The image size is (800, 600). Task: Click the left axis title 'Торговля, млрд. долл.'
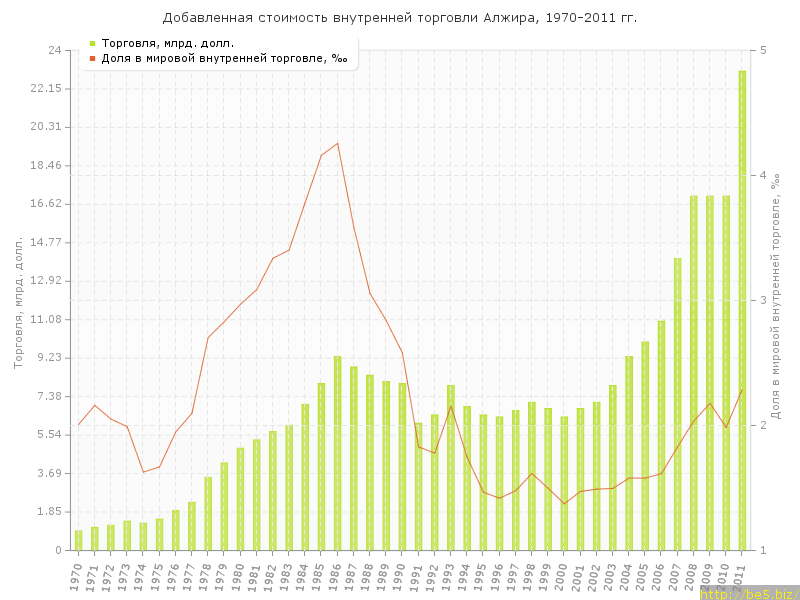[18, 302]
